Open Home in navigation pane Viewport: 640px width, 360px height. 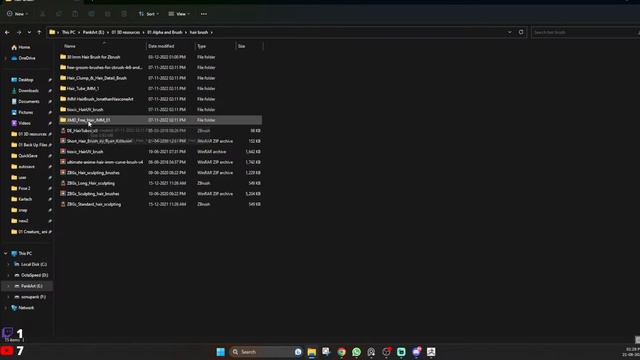(24, 47)
